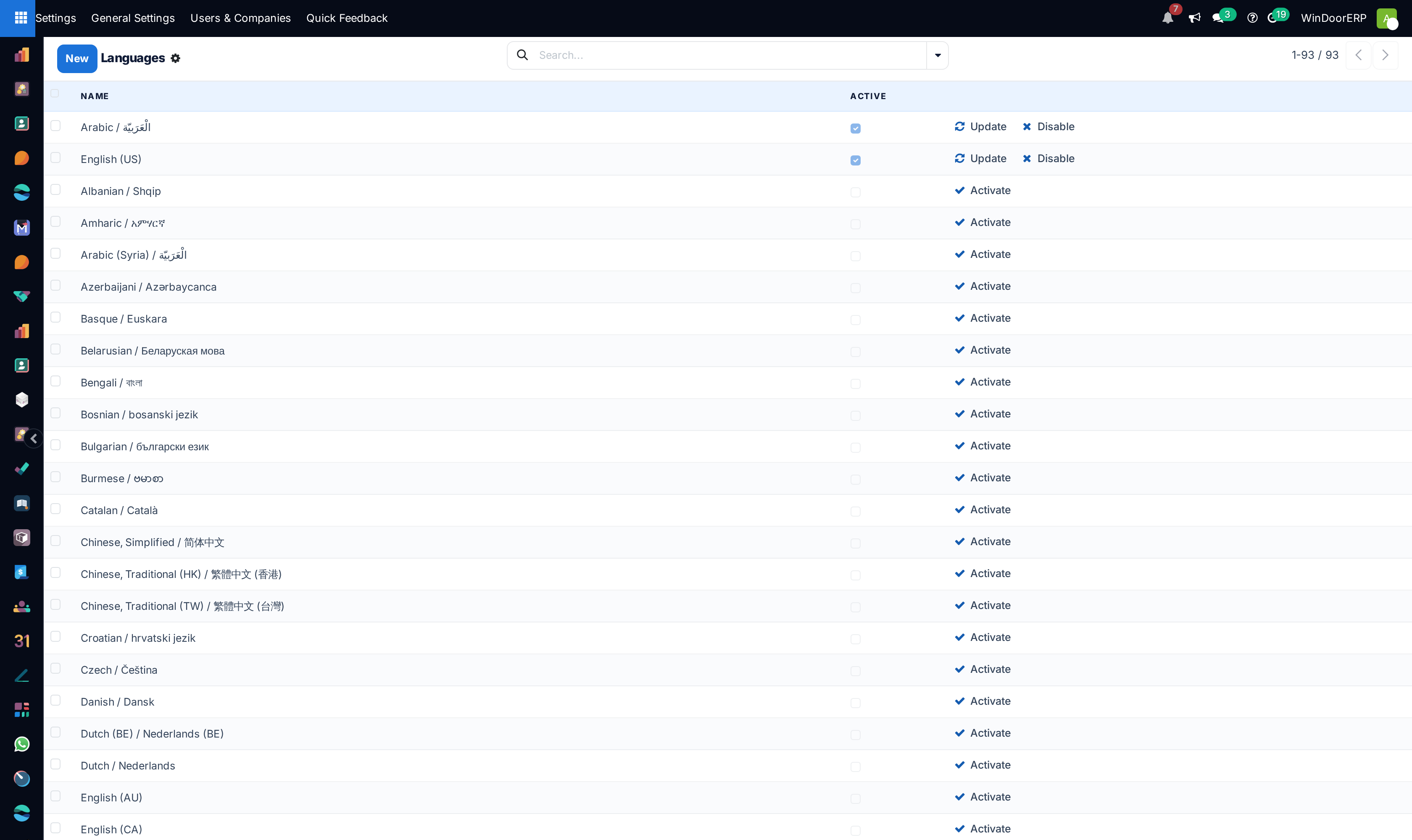Viewport: 1412px width, 840px height.
Task: Open the apps grid menu
Action: coord(21,18)
